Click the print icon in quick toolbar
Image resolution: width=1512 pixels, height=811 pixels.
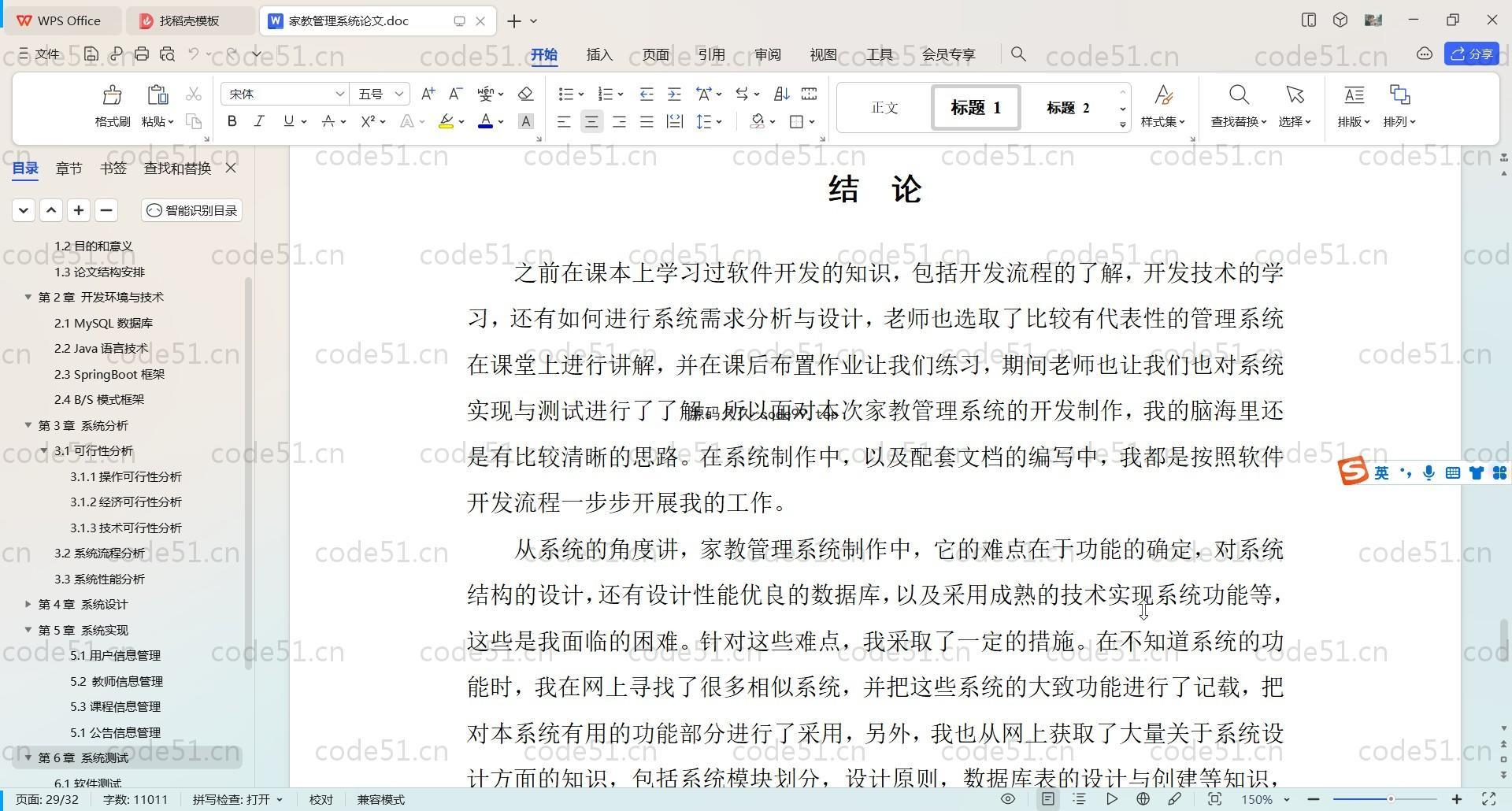(x=142, y=54)
